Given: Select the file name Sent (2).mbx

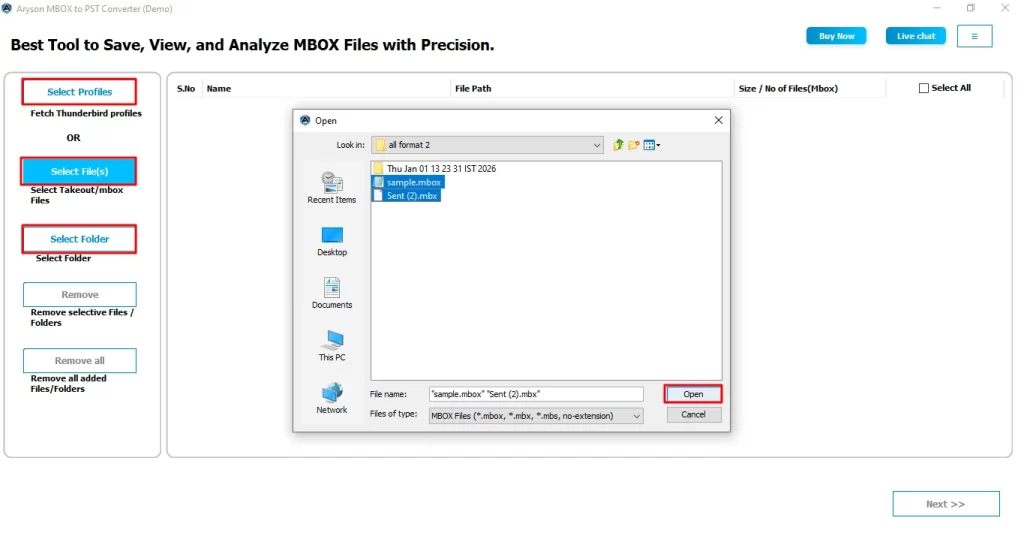Looking at the screenshot, I should click(411, 196).
